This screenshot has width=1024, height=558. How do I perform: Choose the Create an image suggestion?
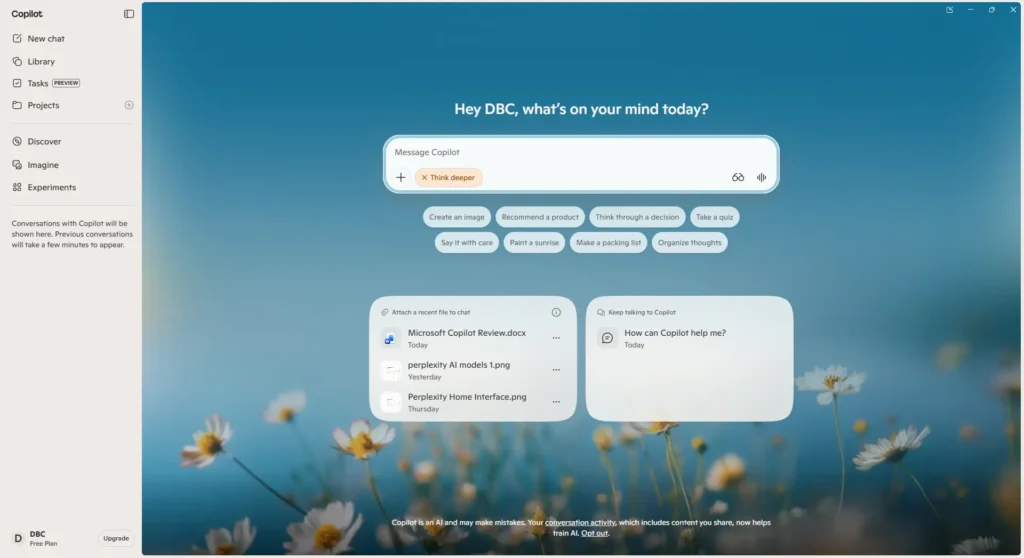456,217
